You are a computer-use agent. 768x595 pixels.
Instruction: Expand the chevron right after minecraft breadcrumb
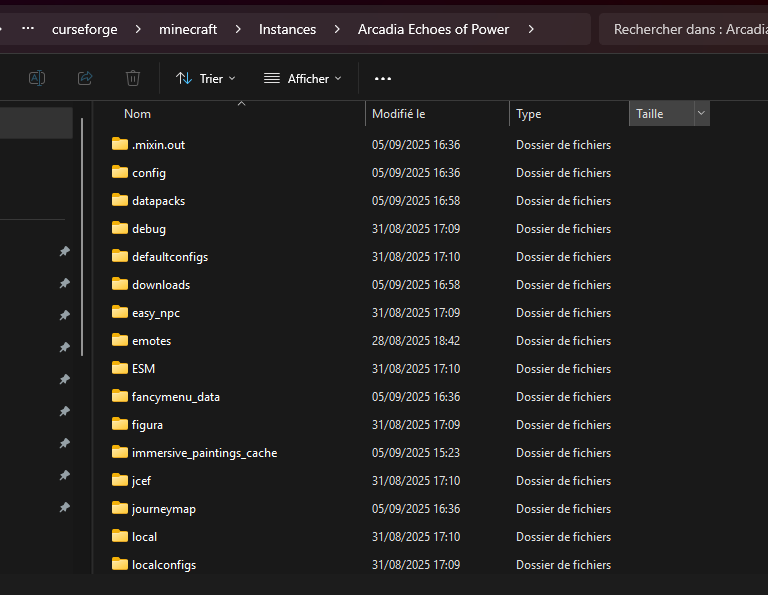(238, 29)
